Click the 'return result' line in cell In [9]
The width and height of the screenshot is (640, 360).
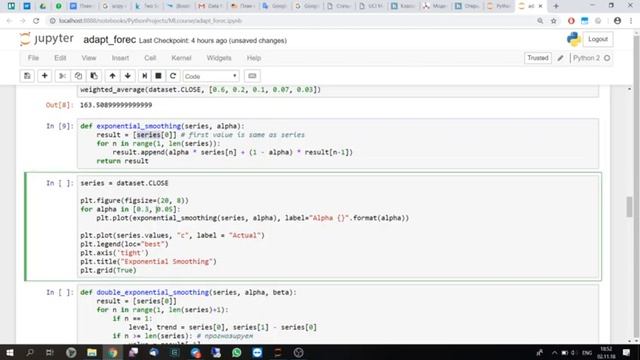122,161
